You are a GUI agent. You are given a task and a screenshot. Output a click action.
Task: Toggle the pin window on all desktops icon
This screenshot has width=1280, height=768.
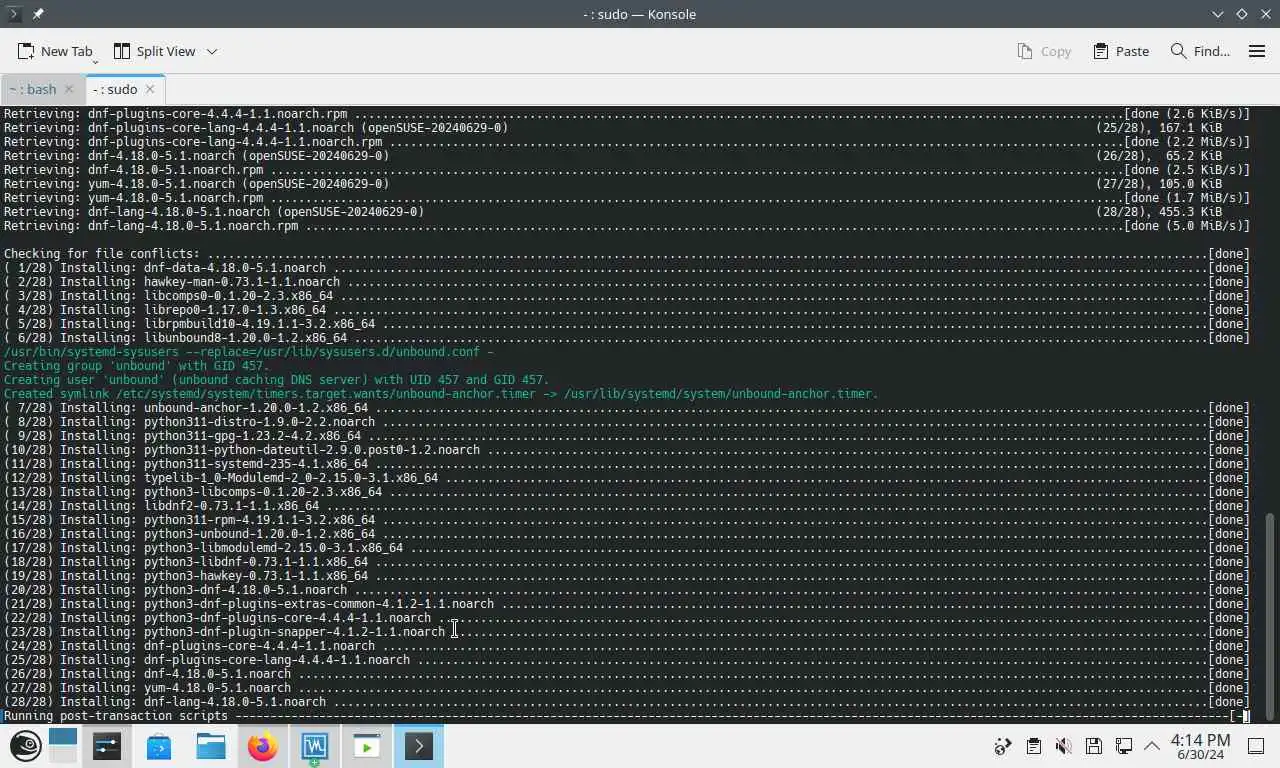coord(38,14)
